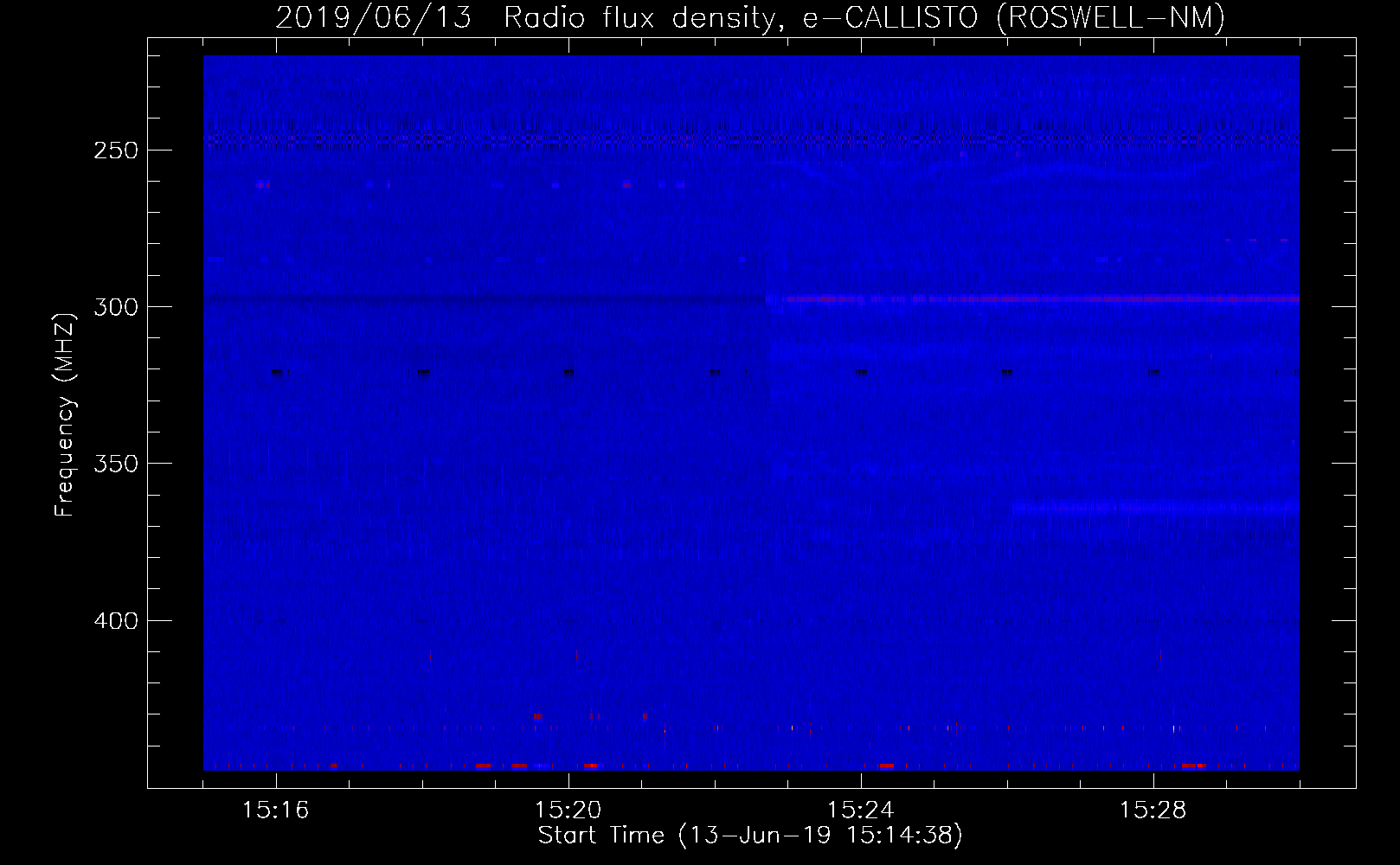The width and height of the screenshot is (1400, 865).
Task: Click the 'Start Time (13-Jun-19 15:14:38)' axis title
Action: [750, 836]
